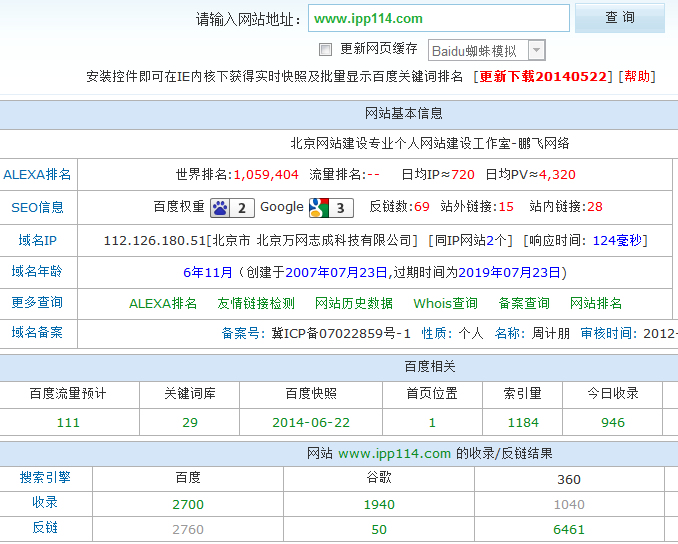Click the 搜索引擎 row header

point(45,477)
